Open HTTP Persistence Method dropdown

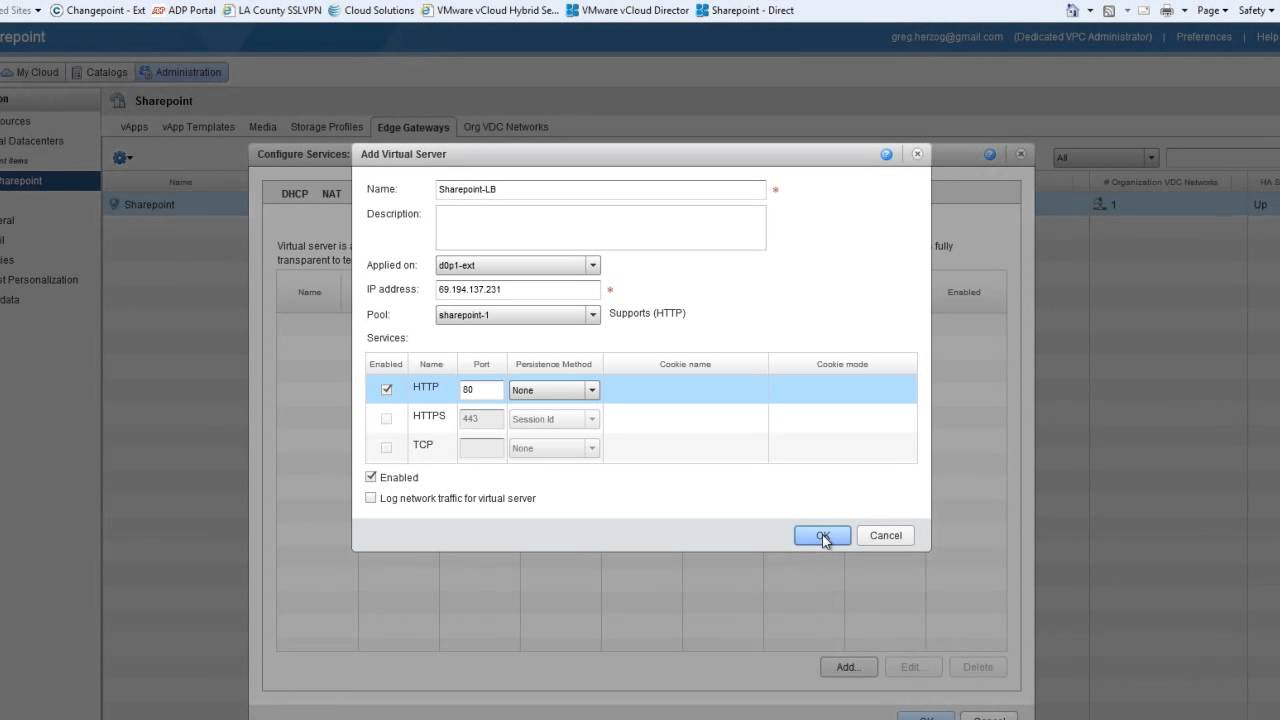tap(555, 390)
